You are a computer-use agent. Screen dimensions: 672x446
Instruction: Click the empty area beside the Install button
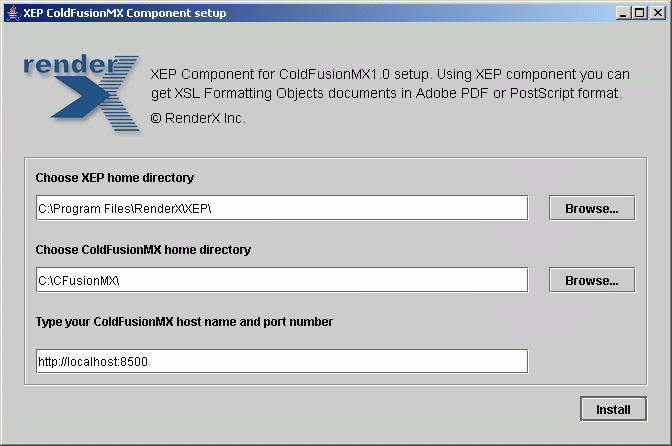click(x=300, y=409)
